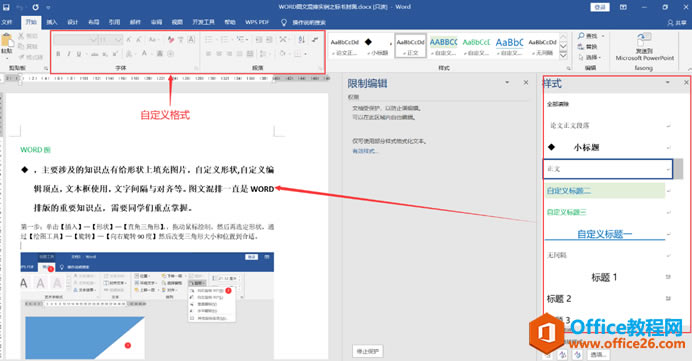Click the Copy (复制) icon in clipboard group

pyautogui.click(x=21, y=46)
